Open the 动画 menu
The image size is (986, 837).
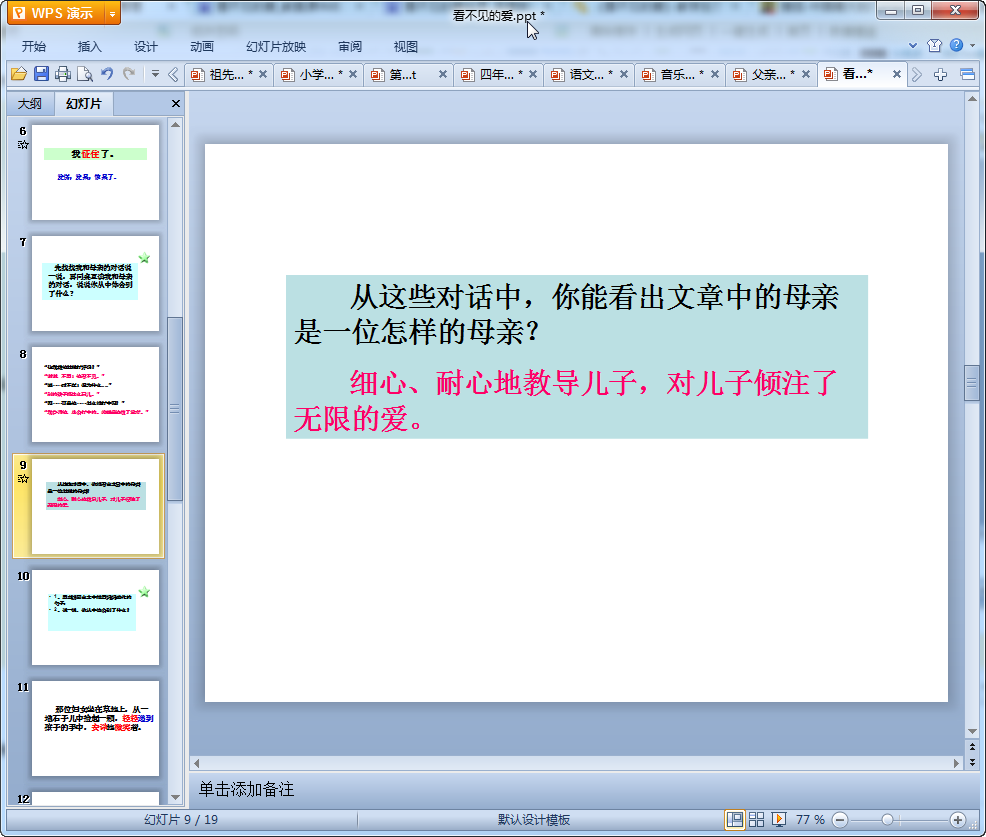(x=202, y=46)
